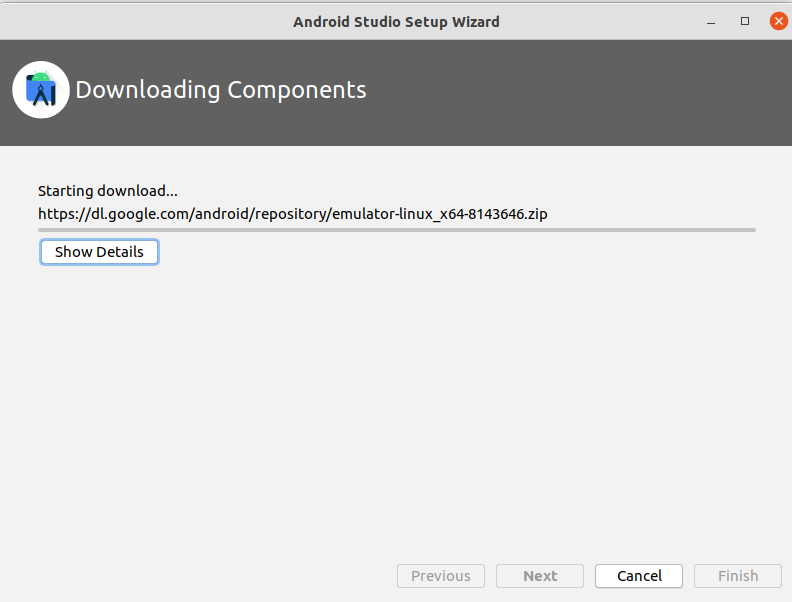Minimize the Setup Wizard window
The width and height of the screenshot is (792, 602).
711,21
